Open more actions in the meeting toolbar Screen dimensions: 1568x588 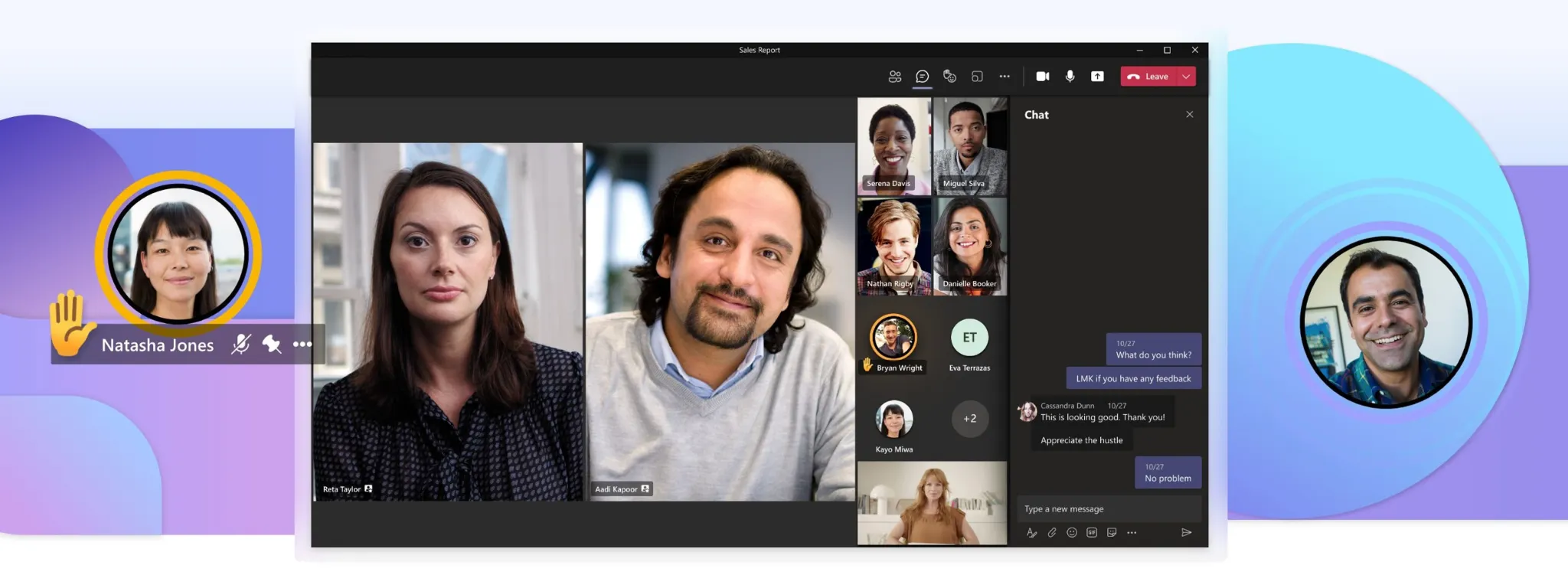[x=1004, y=77]
